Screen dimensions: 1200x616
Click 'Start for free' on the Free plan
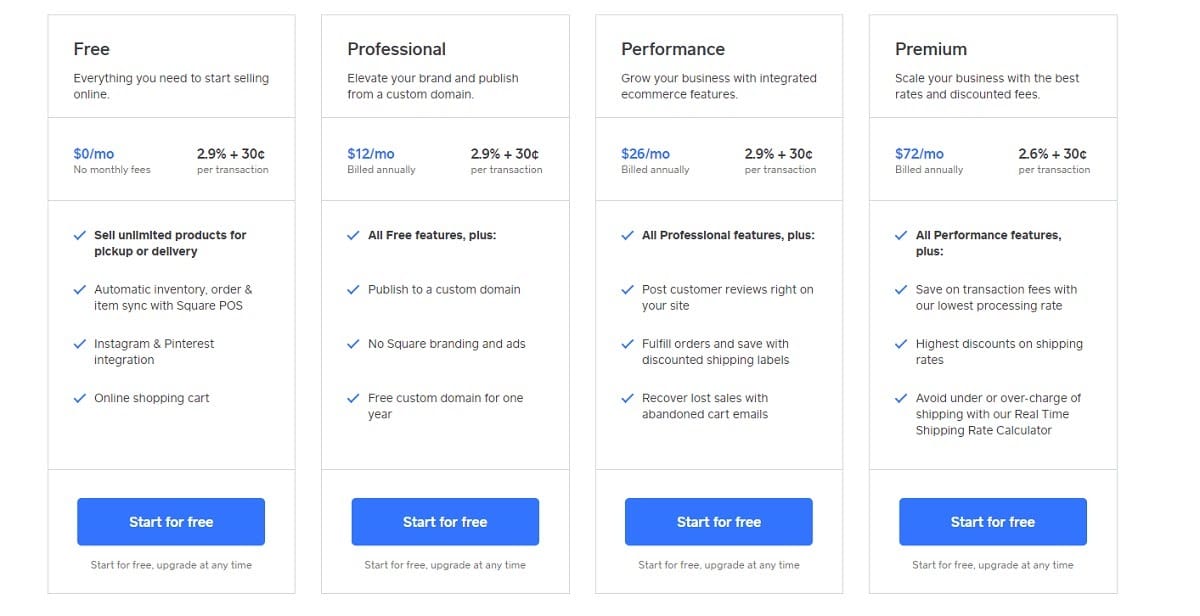click(170, 521)
